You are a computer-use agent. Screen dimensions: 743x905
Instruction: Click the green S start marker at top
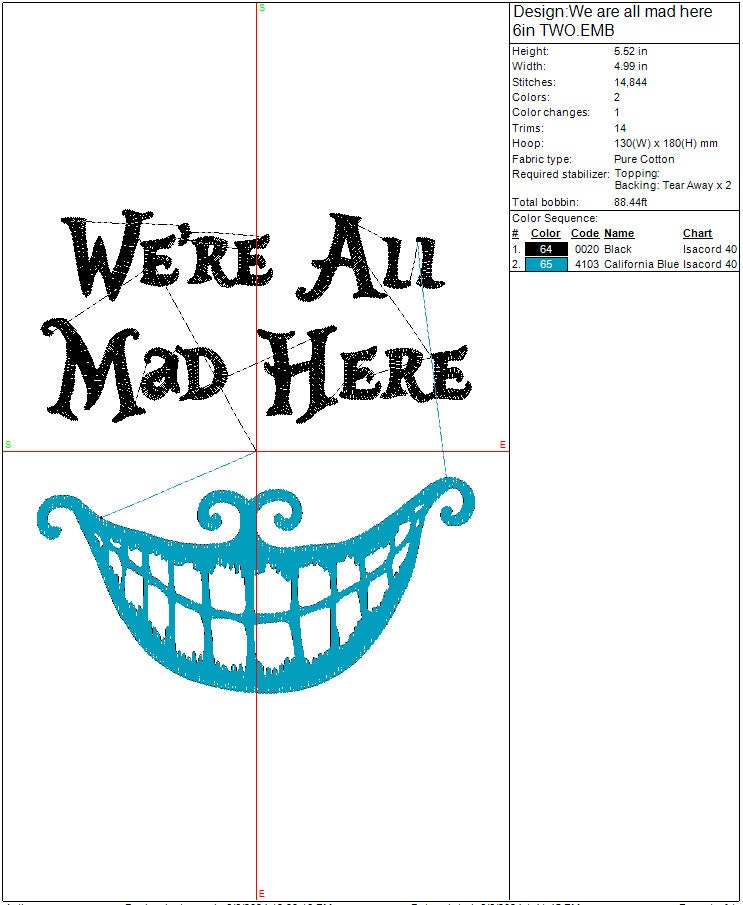pyautogui.click(x=262, y=7)
